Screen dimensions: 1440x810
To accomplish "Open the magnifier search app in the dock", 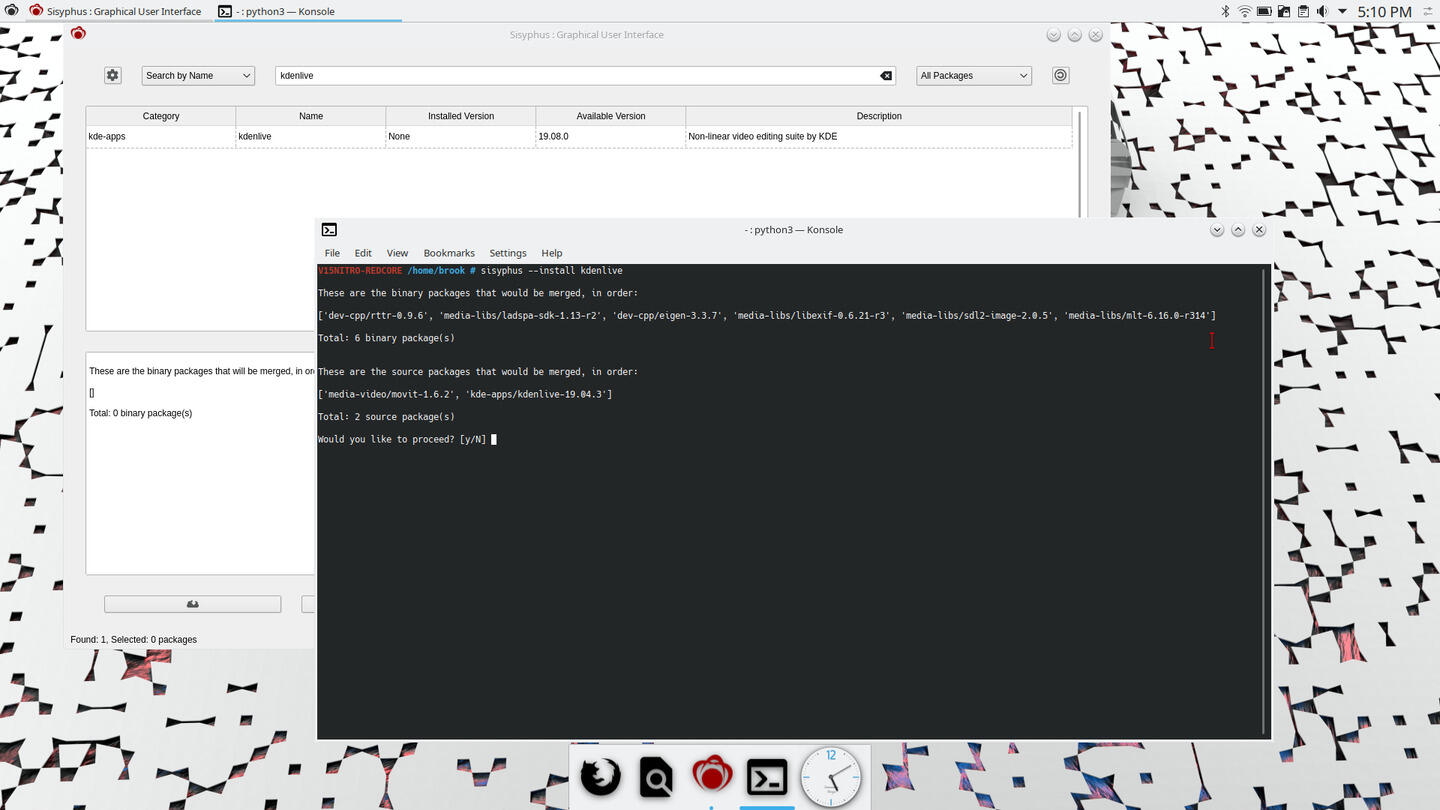I will tap(656, 776).
